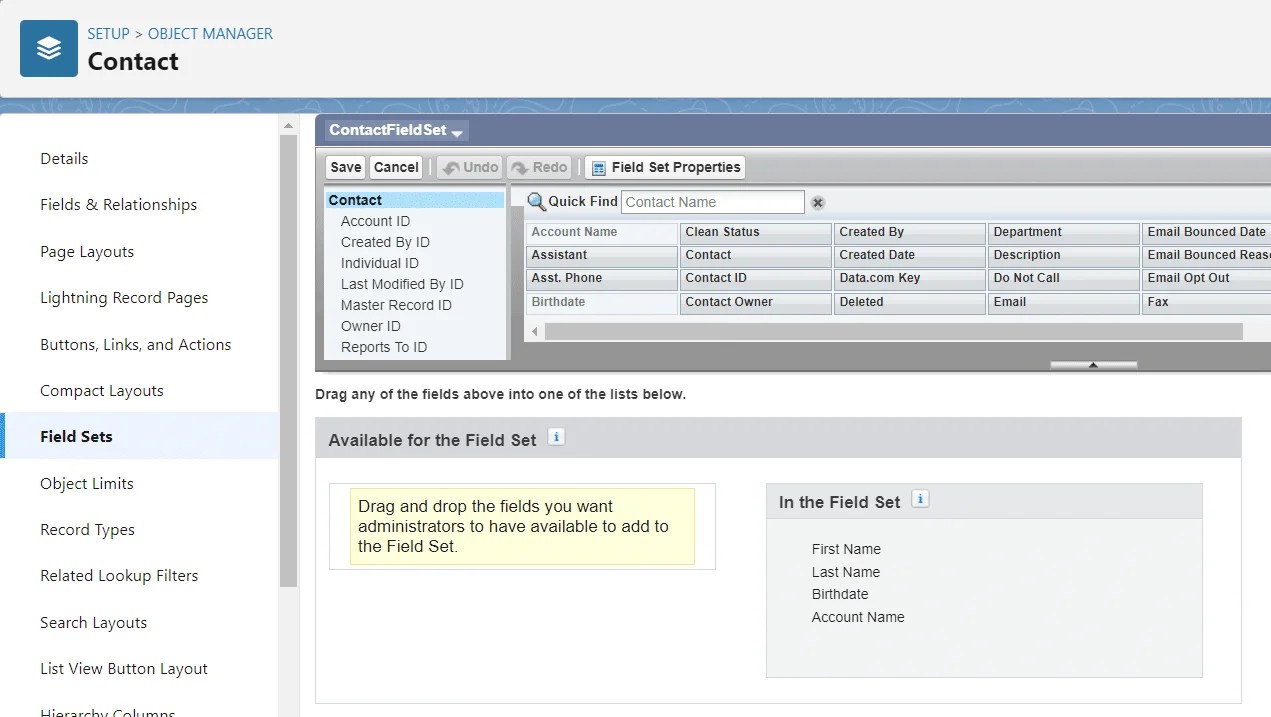Click the info icon beside Available for the Field Set
This screenshot has width=1271, height=717.
point(556,437)
